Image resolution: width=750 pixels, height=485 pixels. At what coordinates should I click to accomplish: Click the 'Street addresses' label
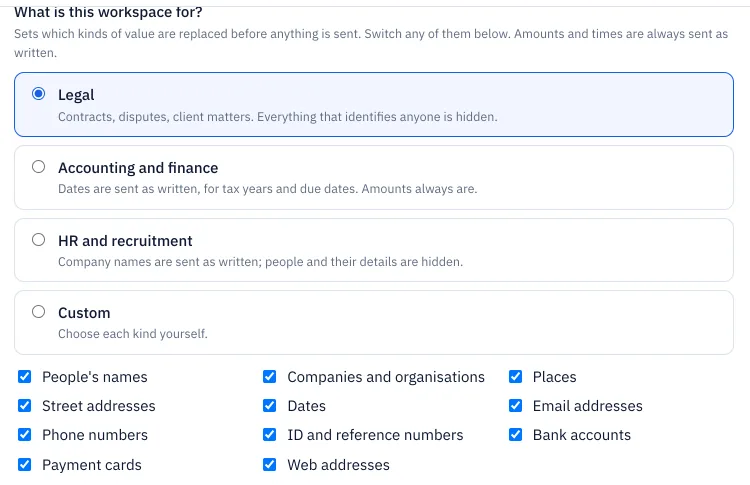click(x=99, y=406)
